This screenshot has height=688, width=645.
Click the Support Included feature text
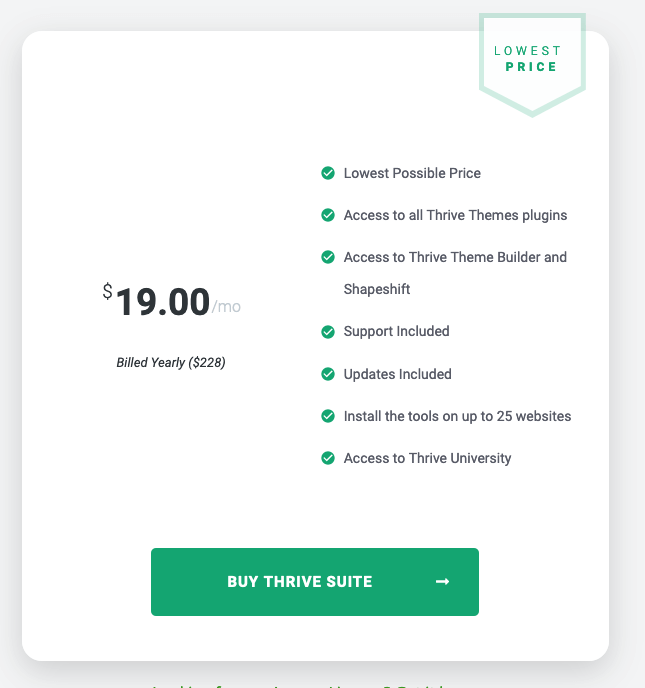(x=396, y=331)
